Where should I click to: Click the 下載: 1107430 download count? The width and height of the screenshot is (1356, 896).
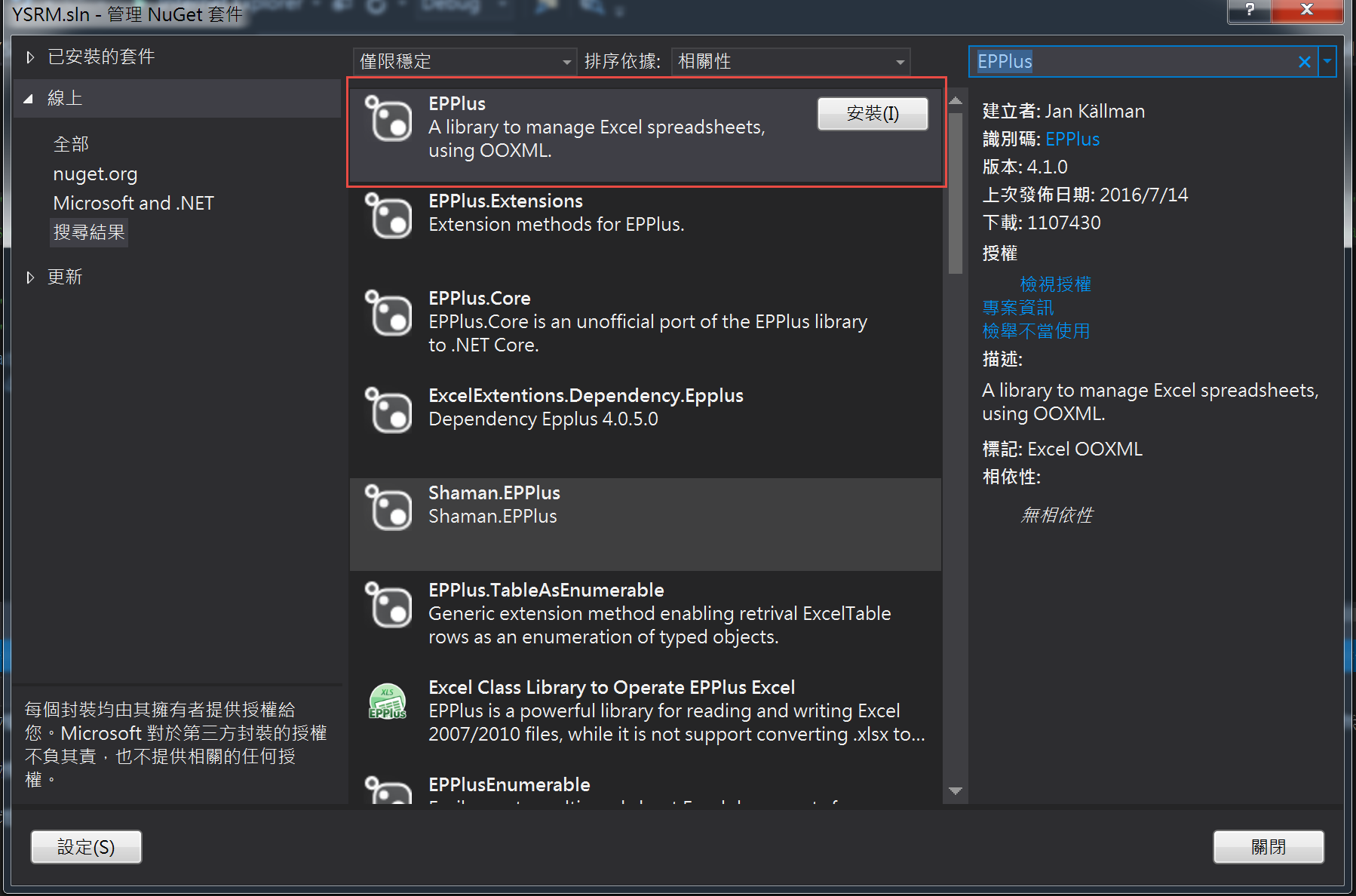coord(1042,223)
